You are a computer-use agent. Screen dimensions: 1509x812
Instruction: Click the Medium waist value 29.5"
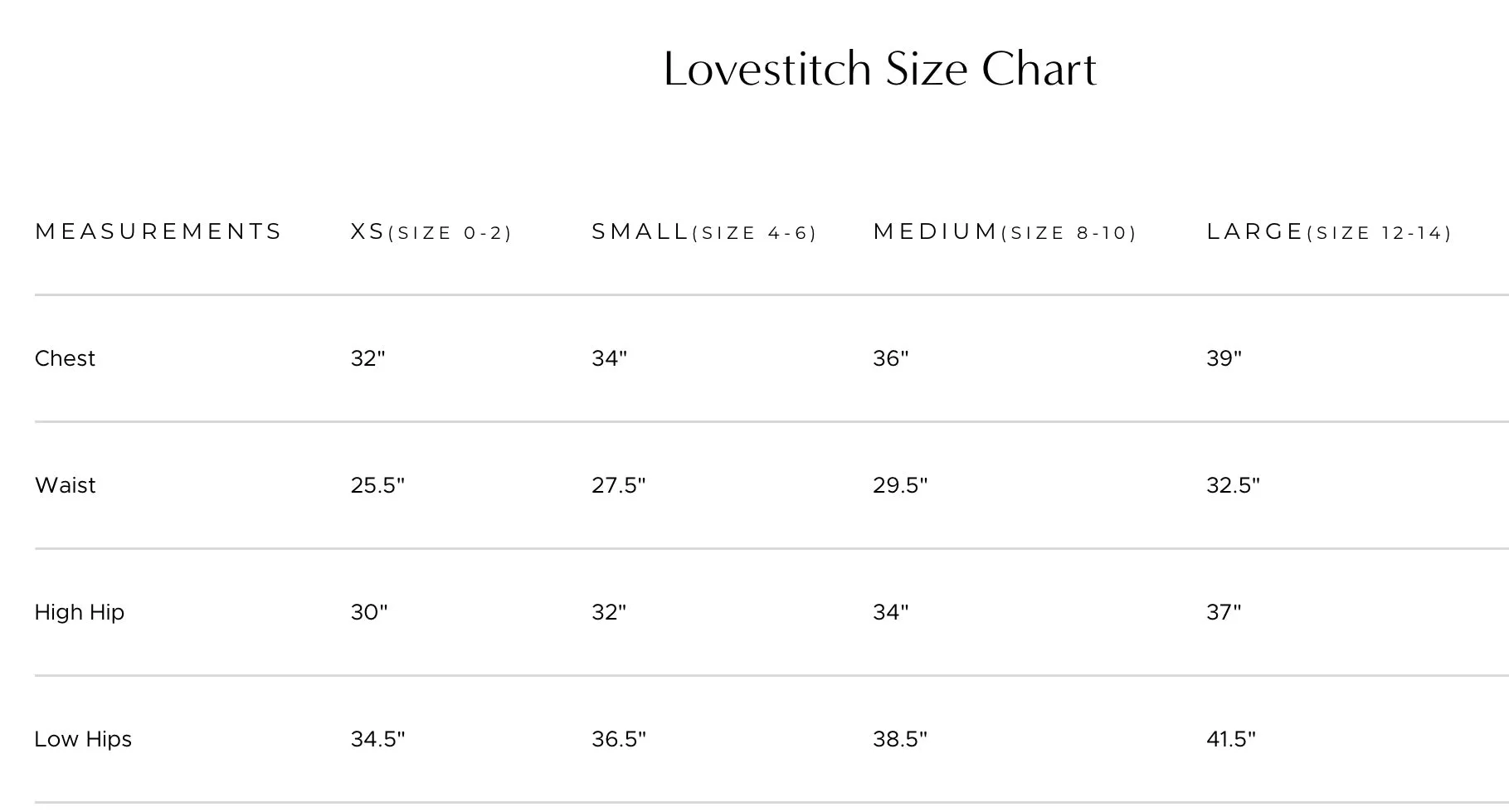(900, 485)
